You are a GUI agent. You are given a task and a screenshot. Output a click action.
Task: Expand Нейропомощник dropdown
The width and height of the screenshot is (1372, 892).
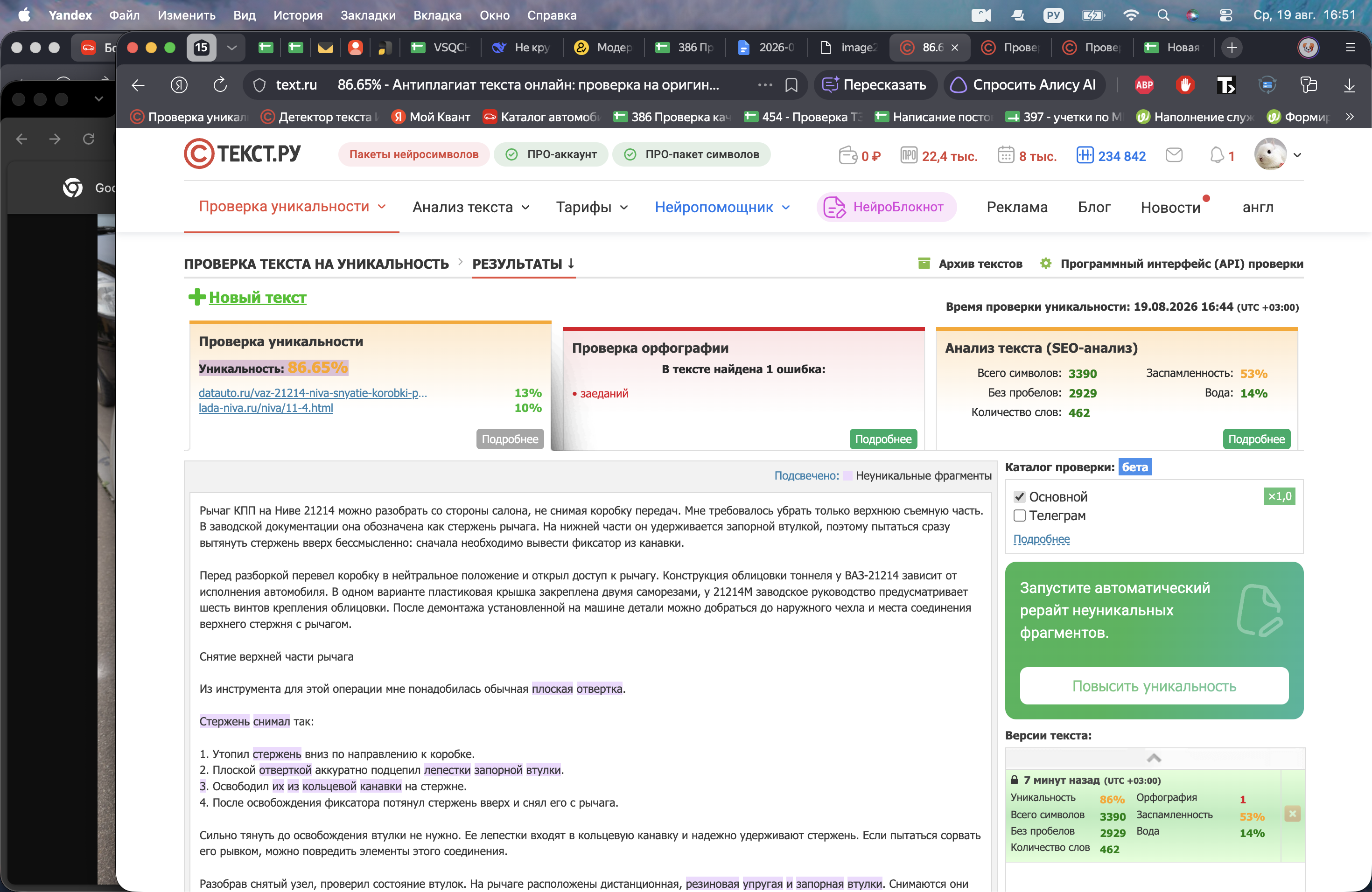(722, 207)
